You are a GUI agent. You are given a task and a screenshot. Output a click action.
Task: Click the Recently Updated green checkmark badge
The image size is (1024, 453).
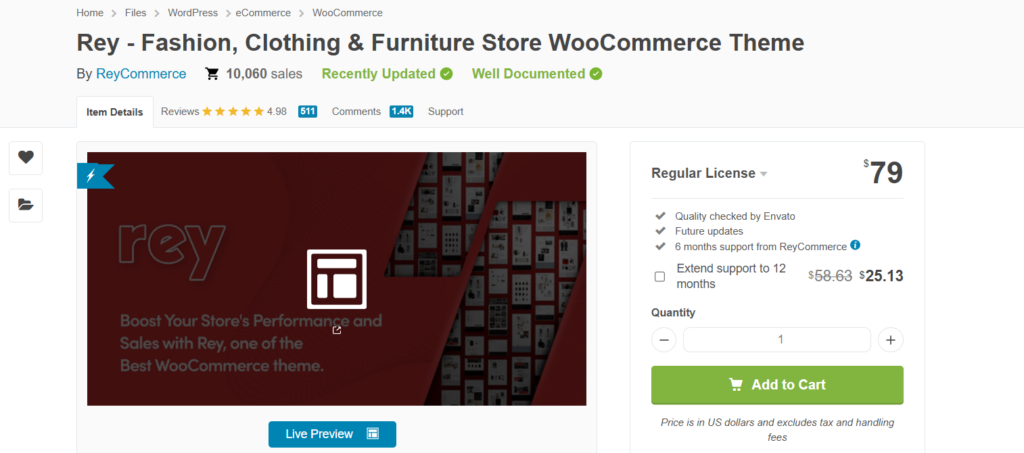[446, 74]
